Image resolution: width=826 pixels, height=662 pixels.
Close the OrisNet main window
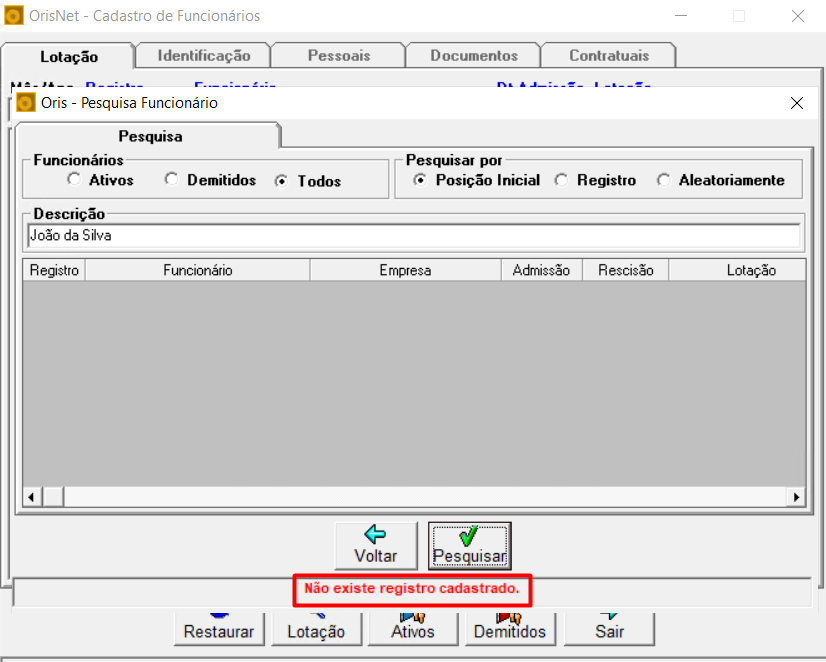click(x=798, y=16)
